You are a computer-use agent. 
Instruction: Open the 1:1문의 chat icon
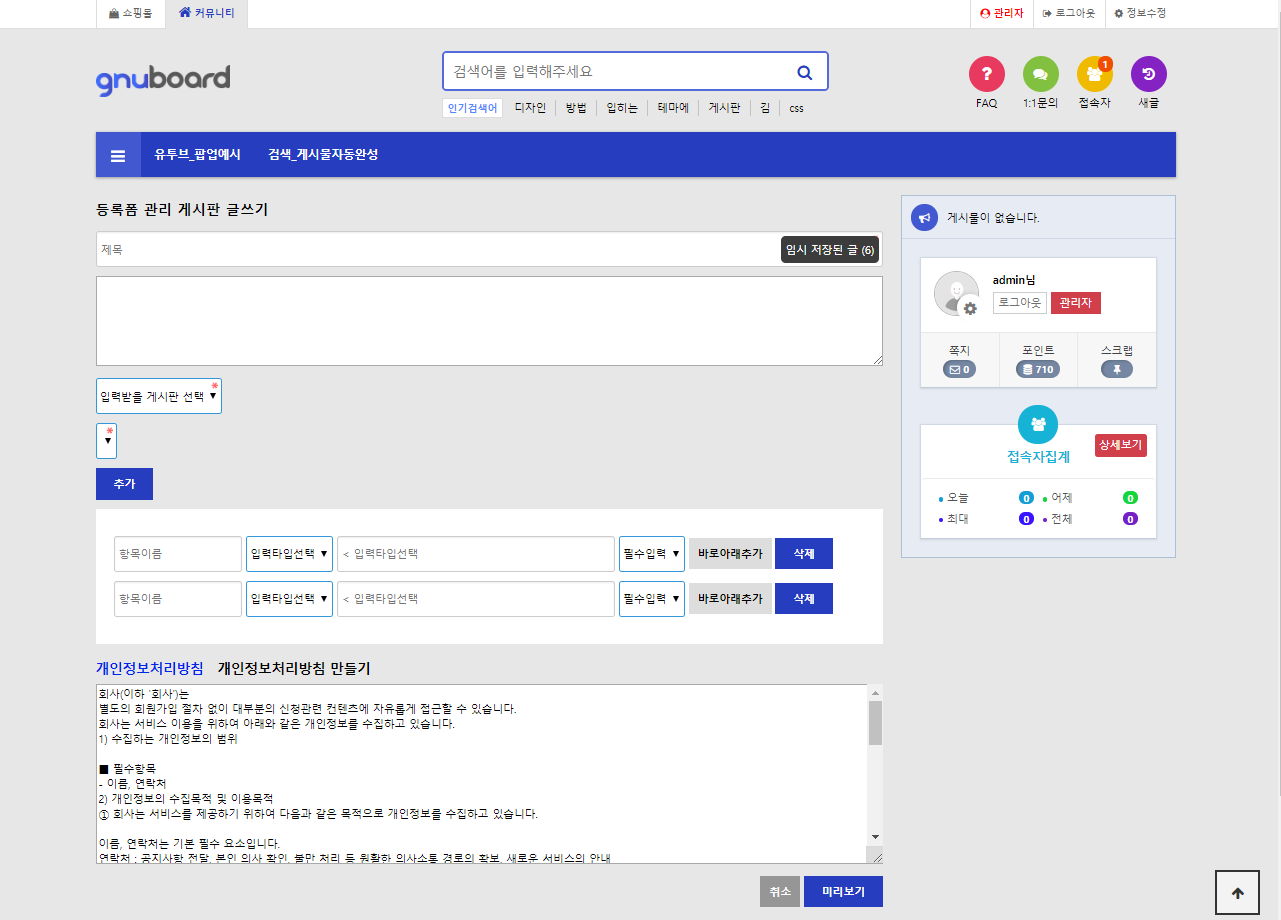(x=1040, y=74)
